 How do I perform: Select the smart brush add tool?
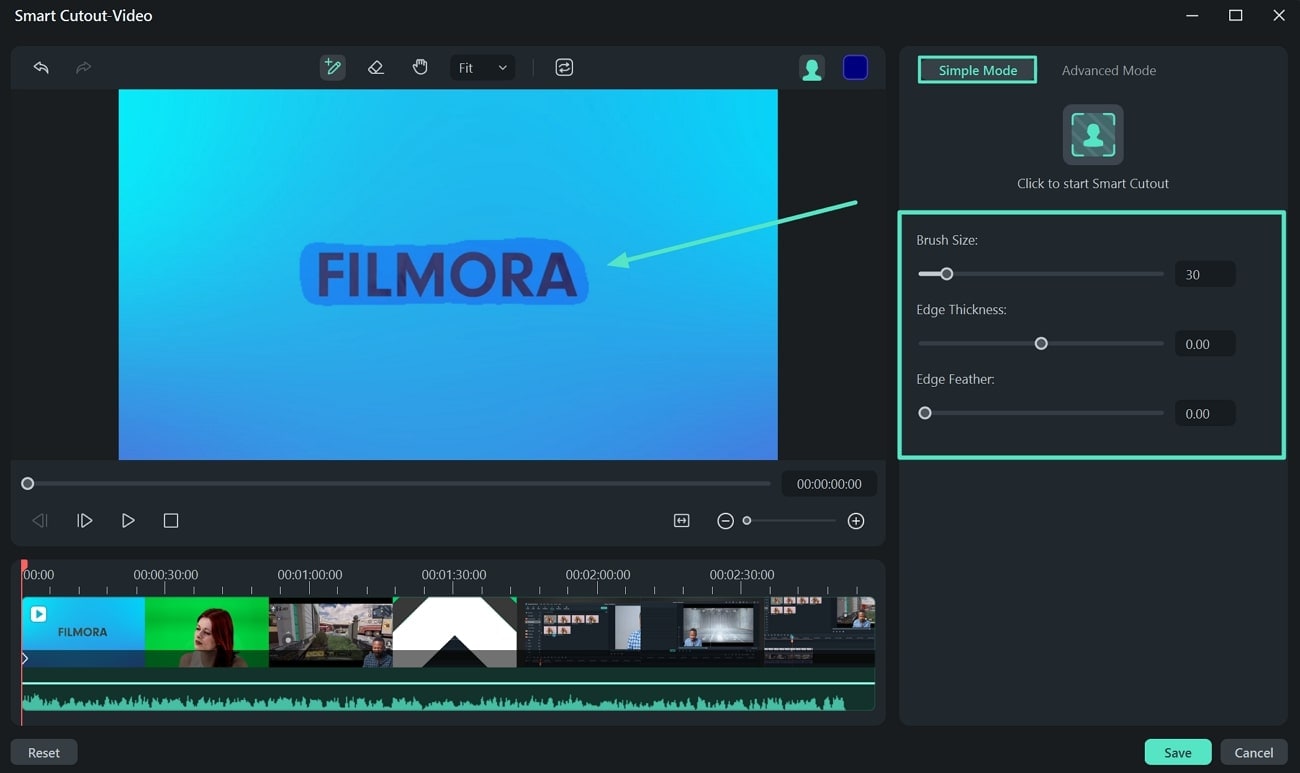pos(332,68)
